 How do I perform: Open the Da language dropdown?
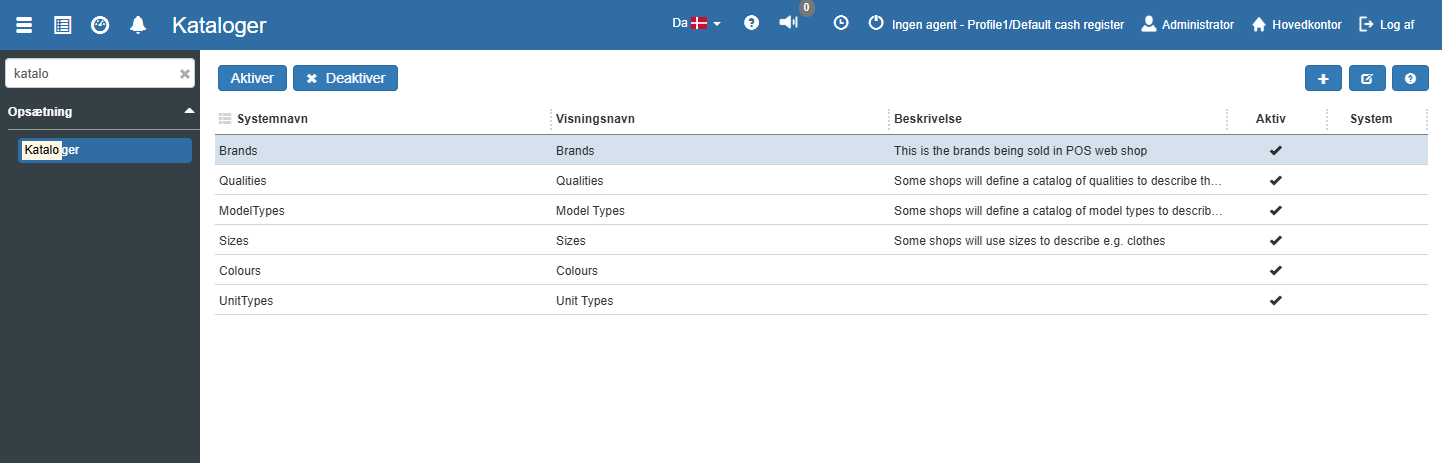coord(696,23)
